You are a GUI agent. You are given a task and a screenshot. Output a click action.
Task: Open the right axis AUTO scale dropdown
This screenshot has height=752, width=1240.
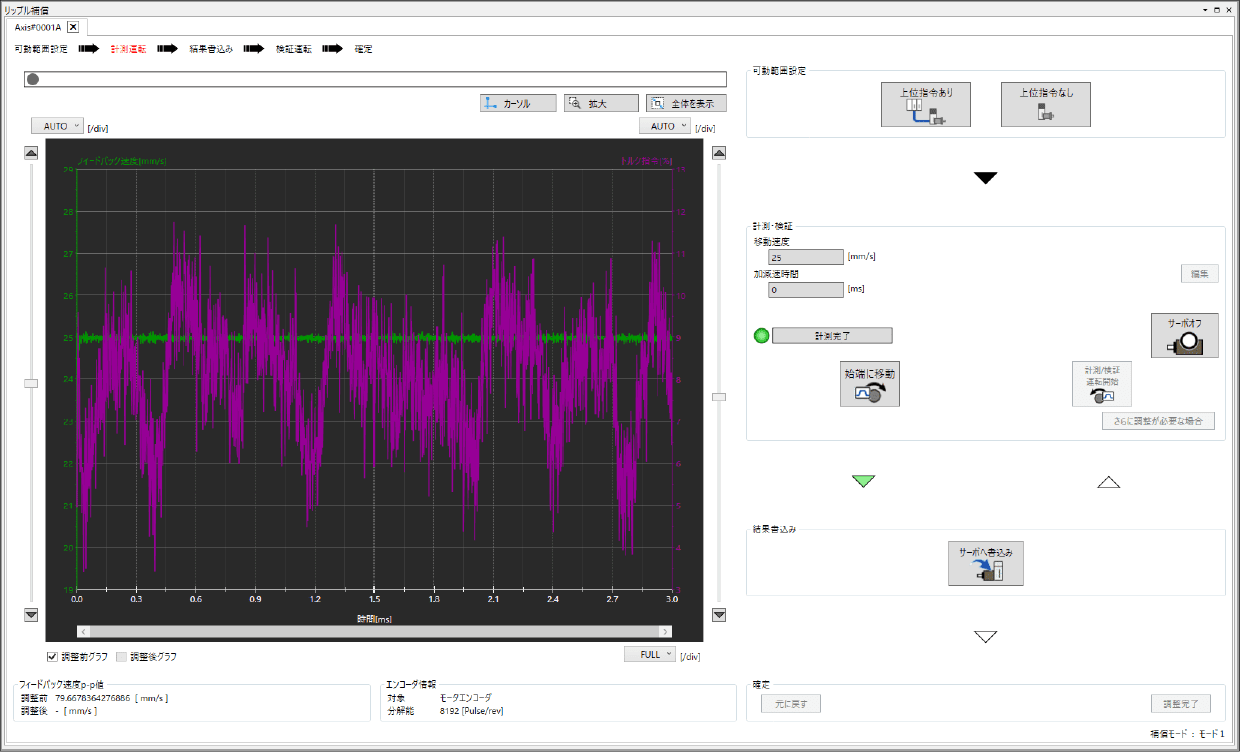[664, 126]
